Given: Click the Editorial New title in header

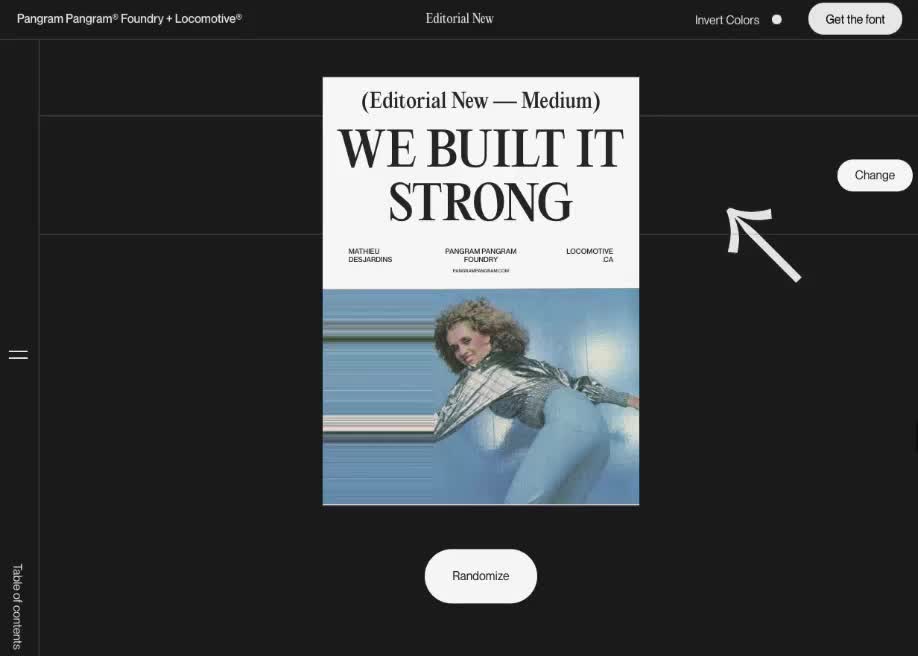Looking at the screenshot, I should tap(460, 19).
